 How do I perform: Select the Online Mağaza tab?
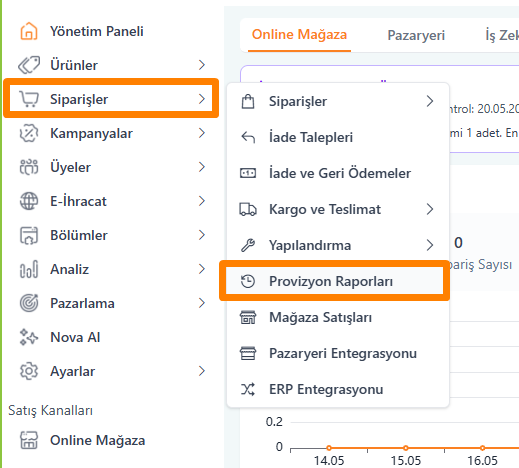299,35
